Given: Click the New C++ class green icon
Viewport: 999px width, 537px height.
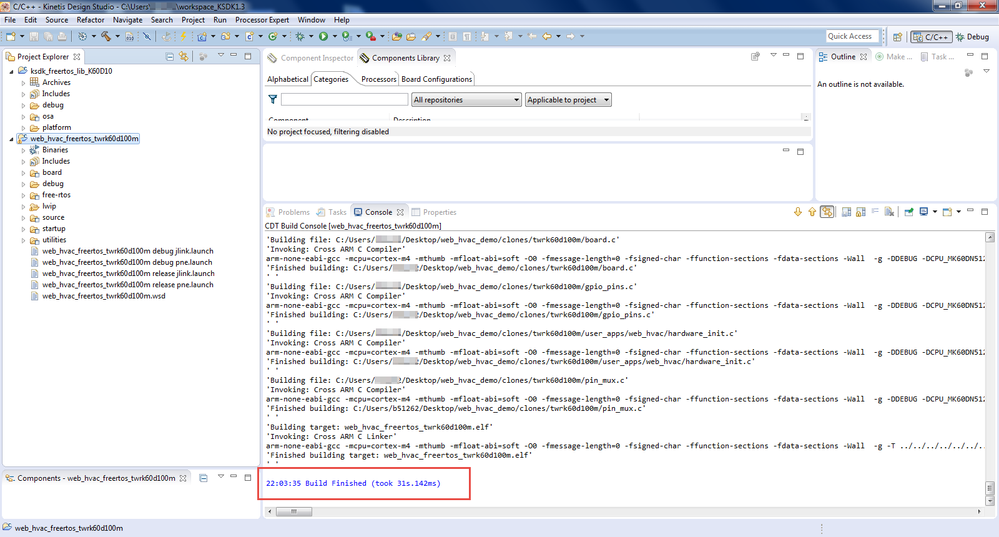Looking at the screenshot, I should click(273, 36).
